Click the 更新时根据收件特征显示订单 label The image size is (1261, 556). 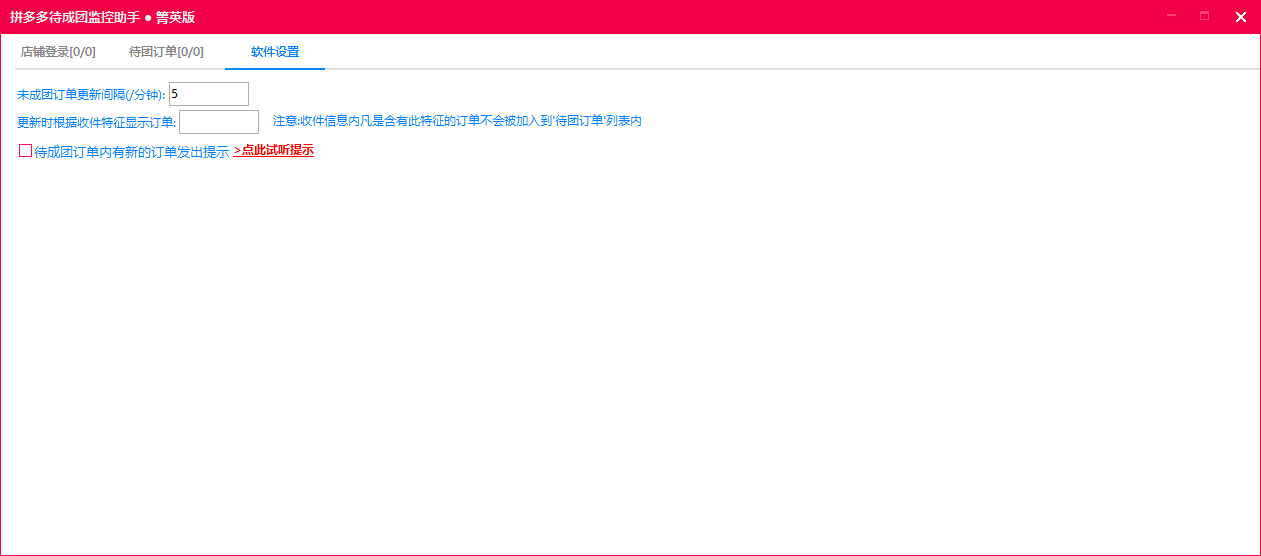click(x=97, y=123)
